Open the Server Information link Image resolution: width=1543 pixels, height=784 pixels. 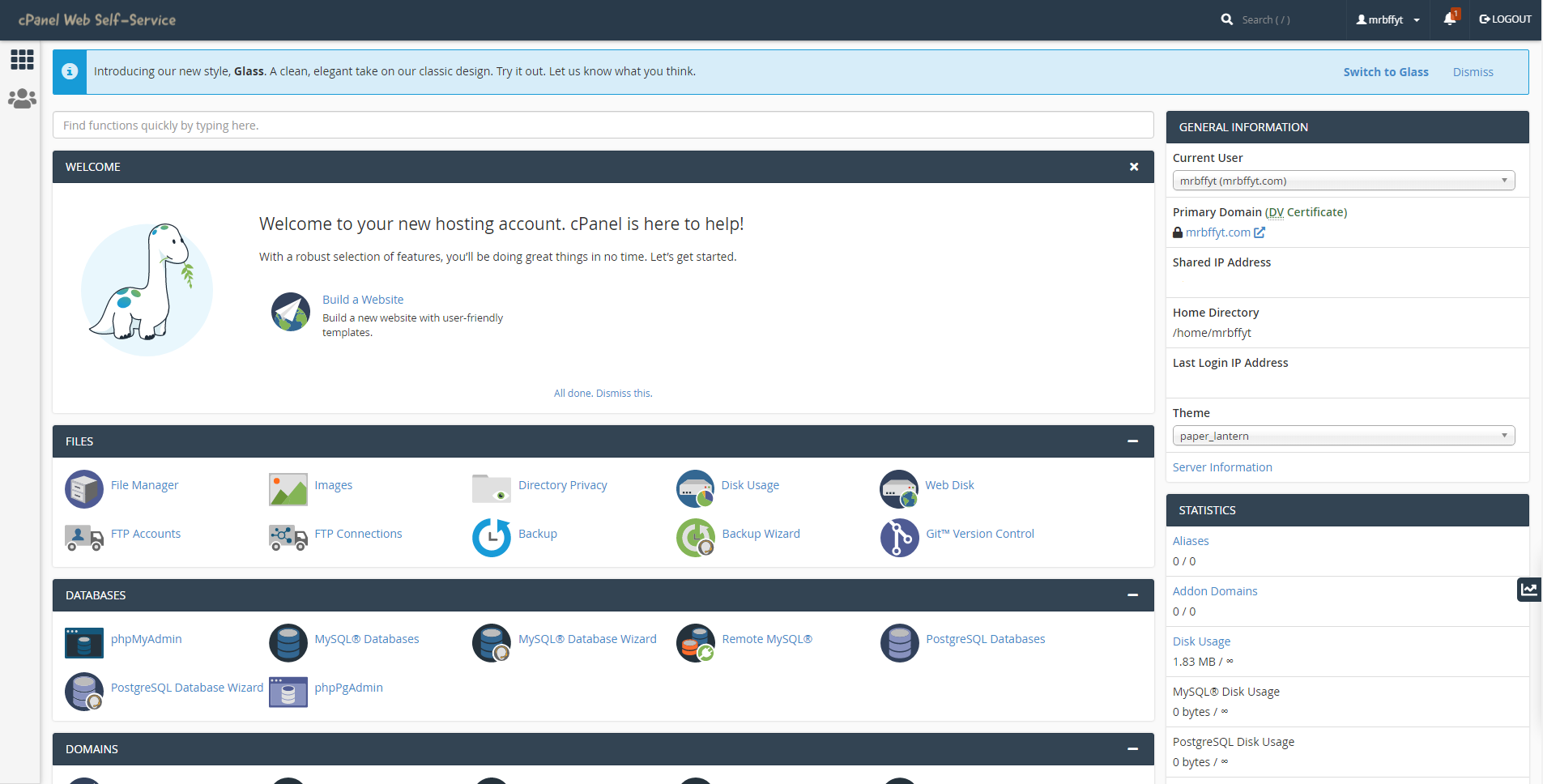(x=1221, y=467)
